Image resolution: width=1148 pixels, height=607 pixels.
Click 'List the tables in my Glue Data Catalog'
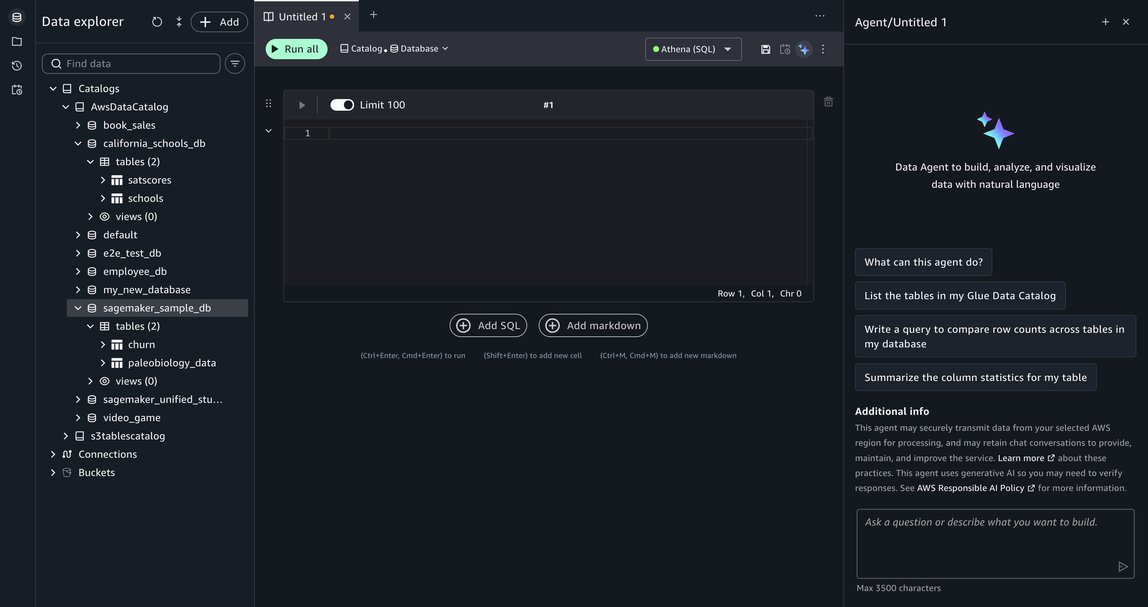[960, 296]
